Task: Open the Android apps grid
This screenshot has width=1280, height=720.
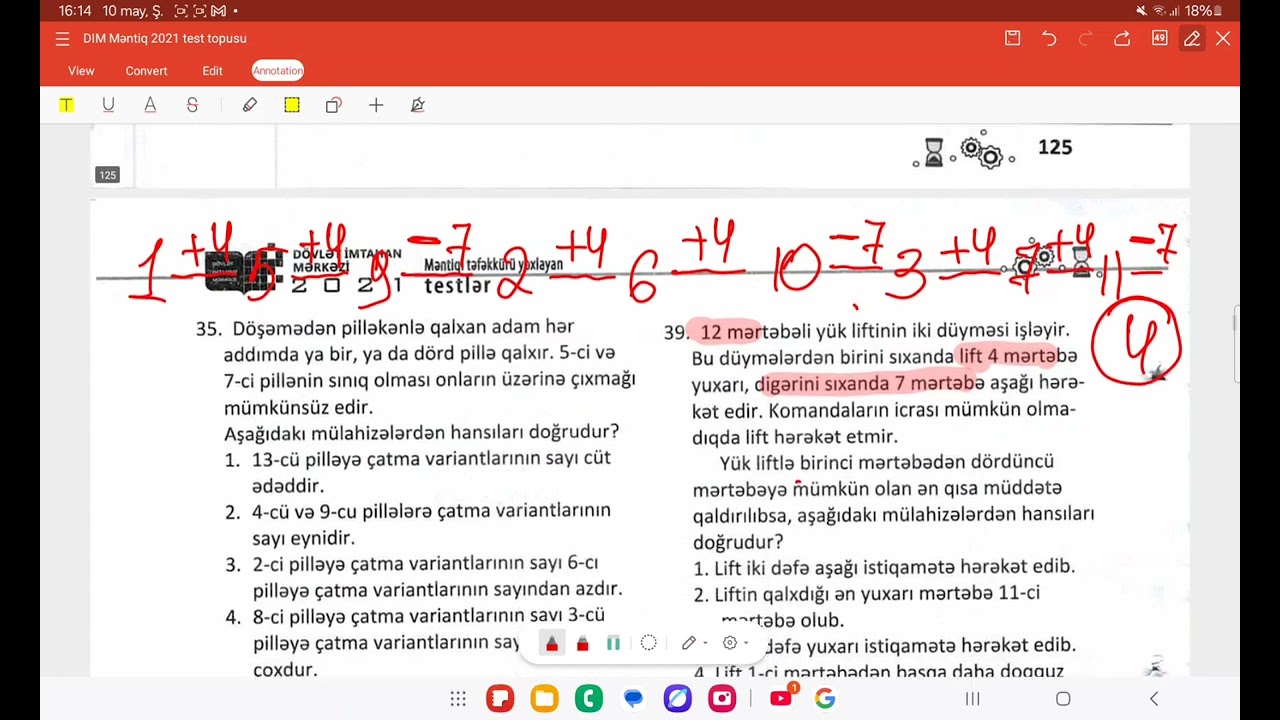Action: pyautogui.click(x=458, y=699)
